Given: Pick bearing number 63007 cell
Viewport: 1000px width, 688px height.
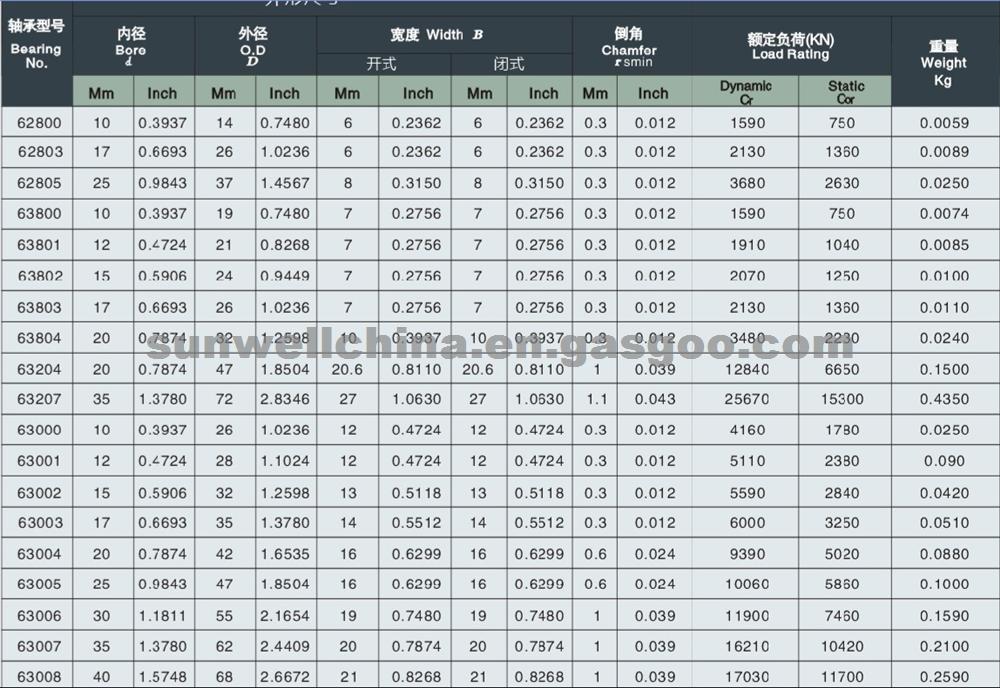Looking at the screenshot, I should coord(38,647).
